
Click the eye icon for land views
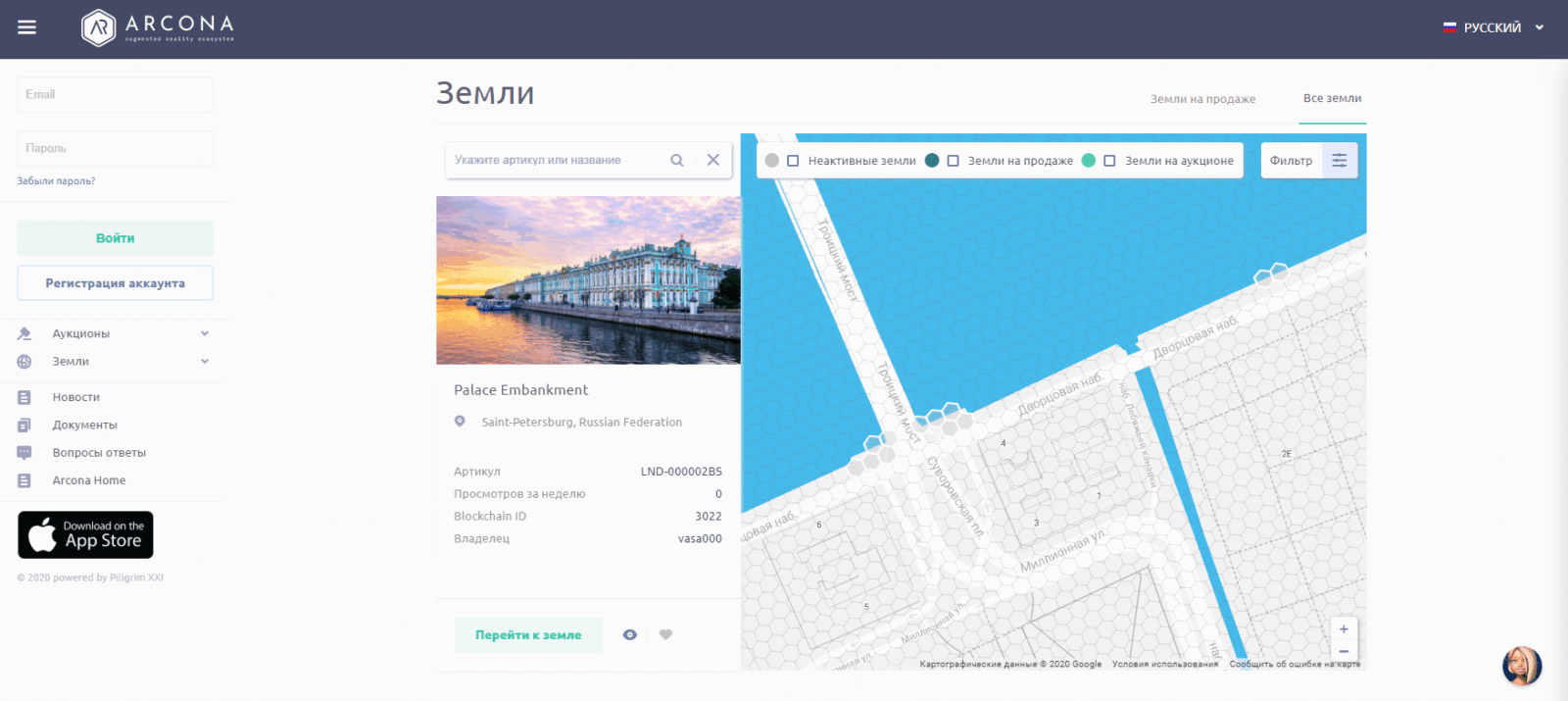(x=630, y=635)
